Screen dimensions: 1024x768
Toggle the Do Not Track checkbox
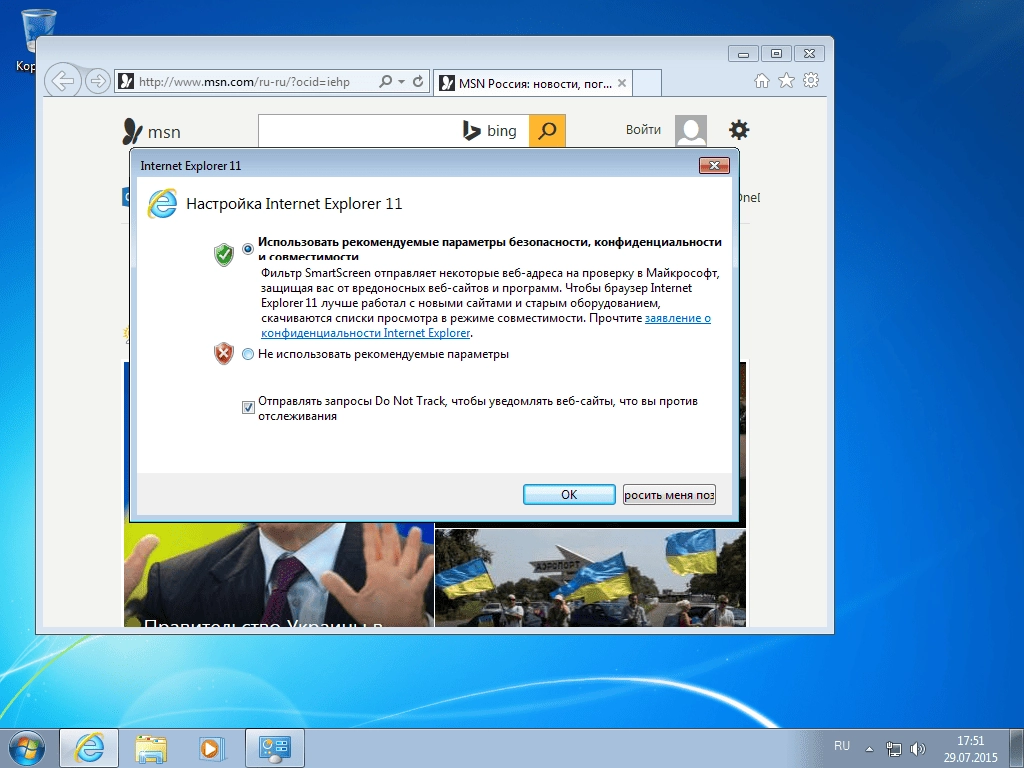pos(248,408)
